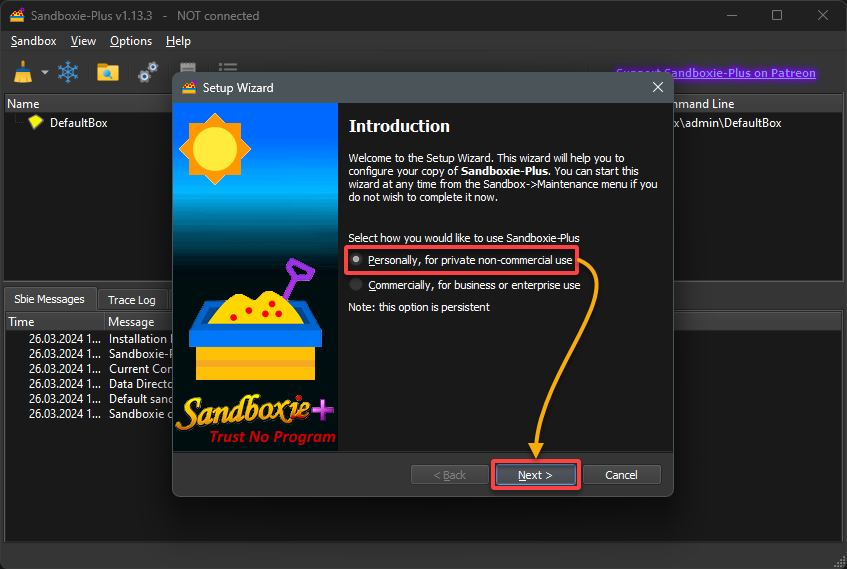
Task: Select the DefaultBox tree item
Action: tap(78, 123)
